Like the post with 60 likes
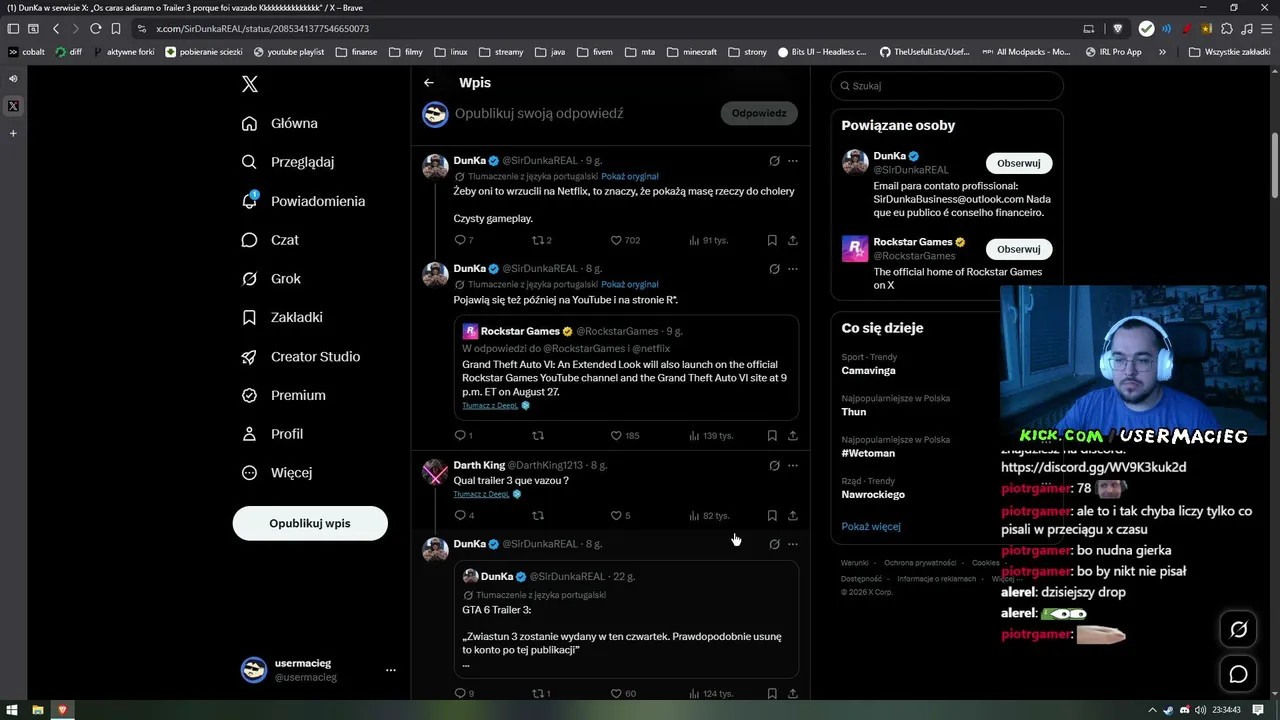This screenshot has height=720, width=1280. (623, 693)
